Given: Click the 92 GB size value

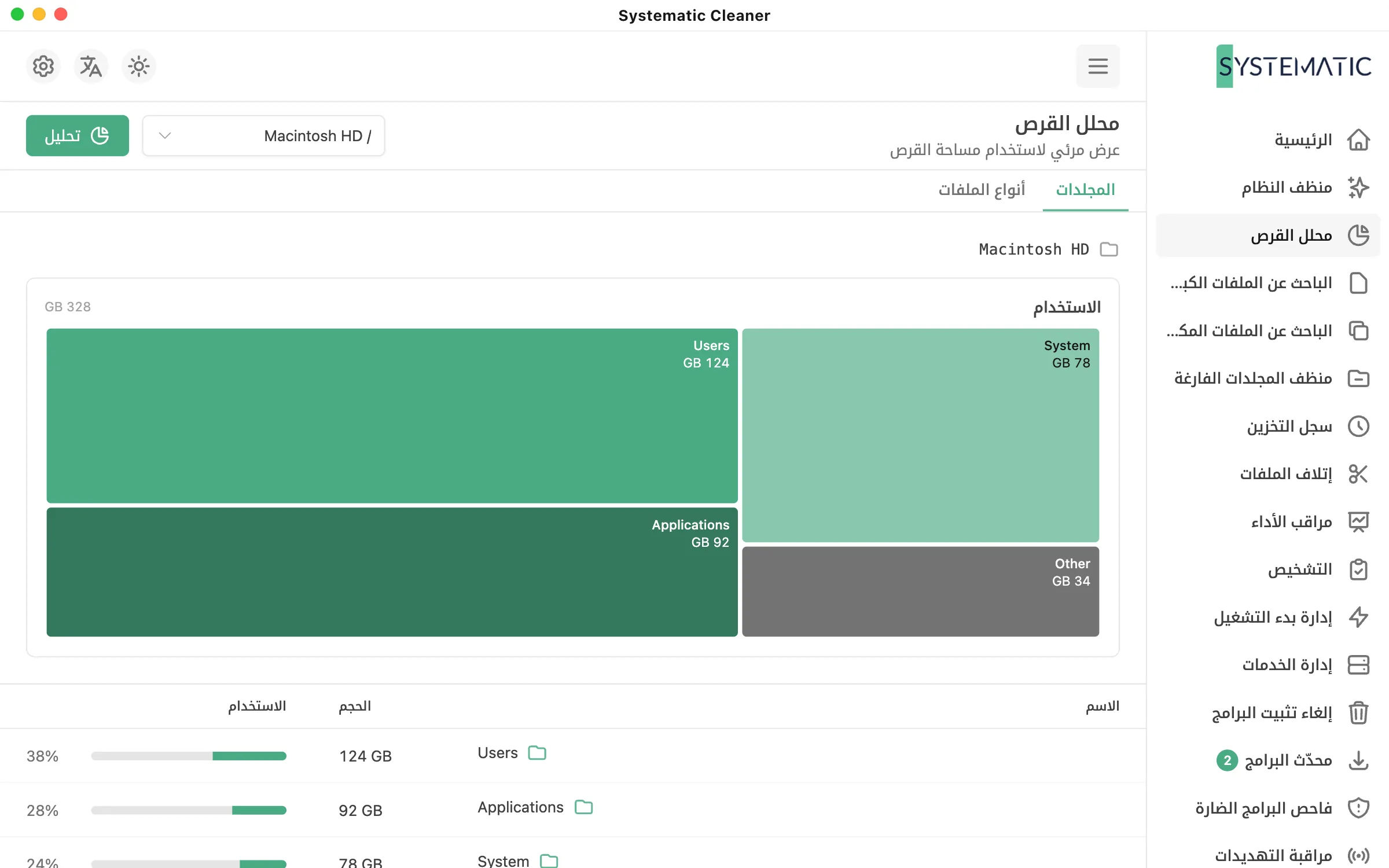Looking at the screenshot, I should [x=361, y=811].
